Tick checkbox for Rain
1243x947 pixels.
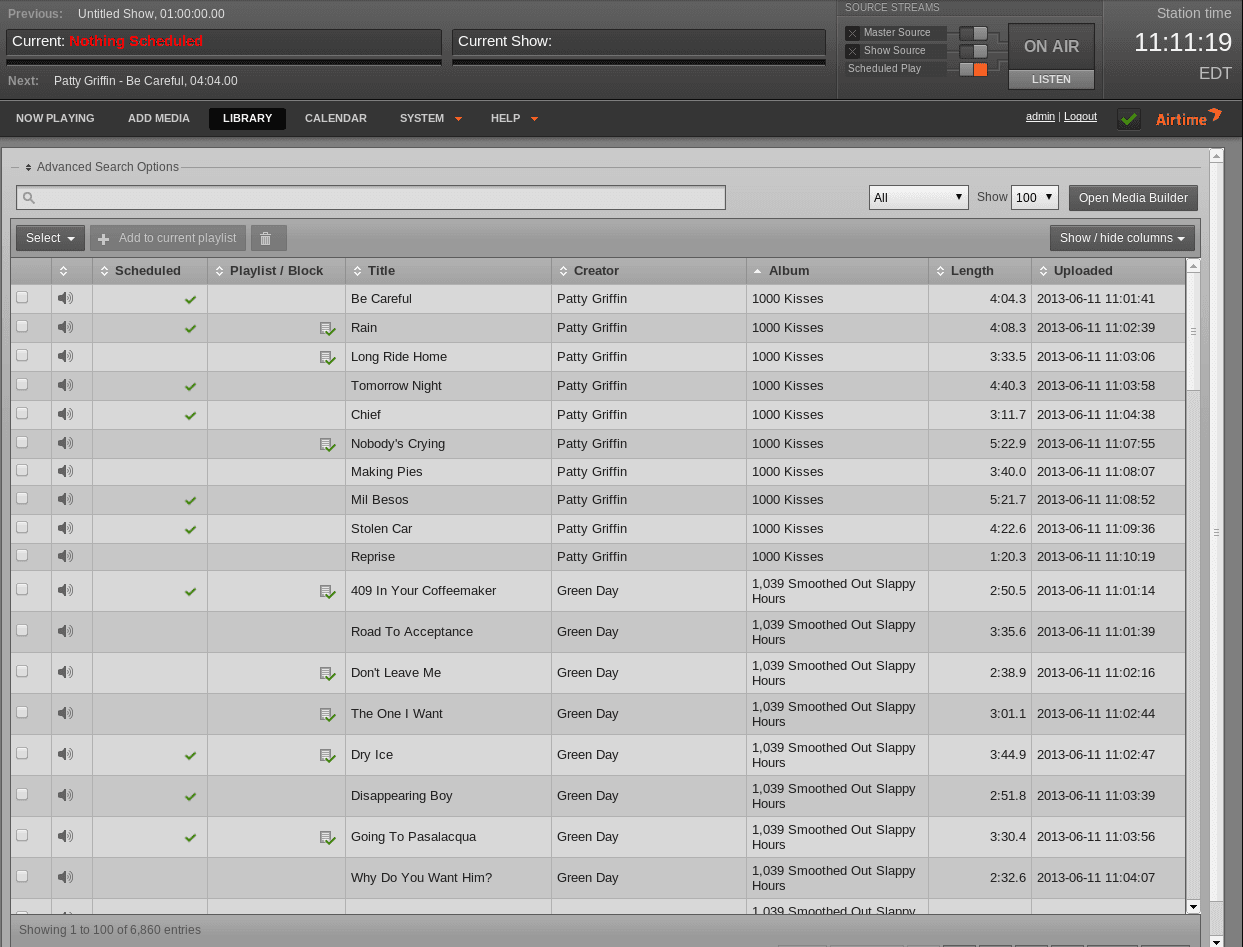pyautogui.click(x=22, y=326)
